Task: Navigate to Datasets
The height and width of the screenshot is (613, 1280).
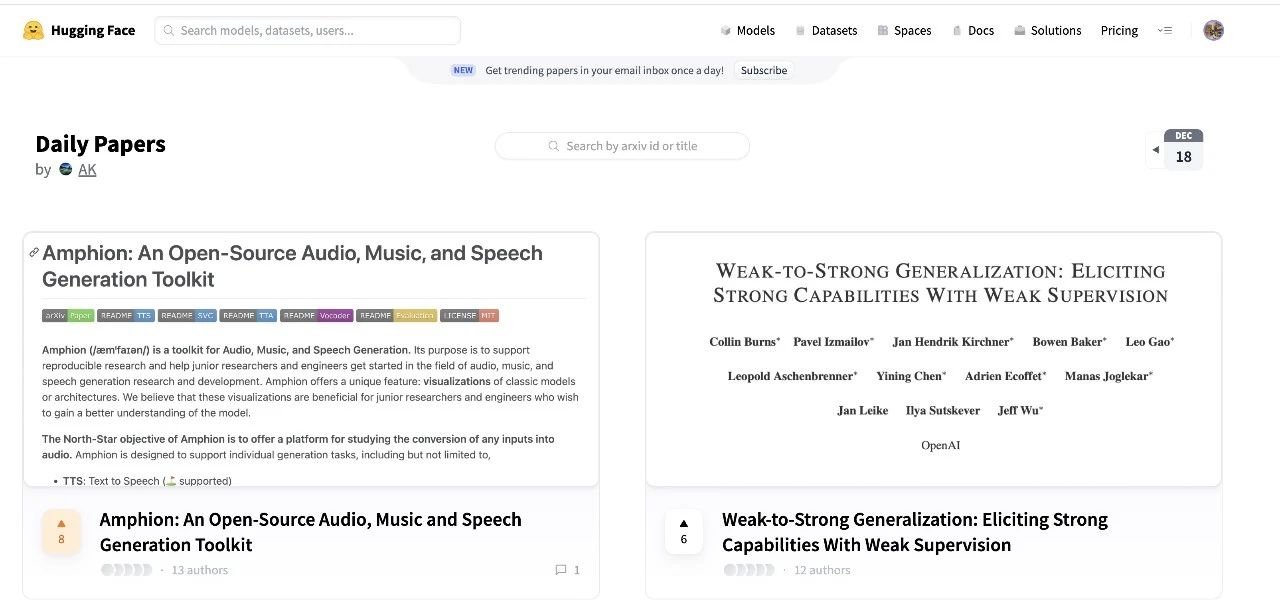Action: pyautogui.click(x=826, y=30)
